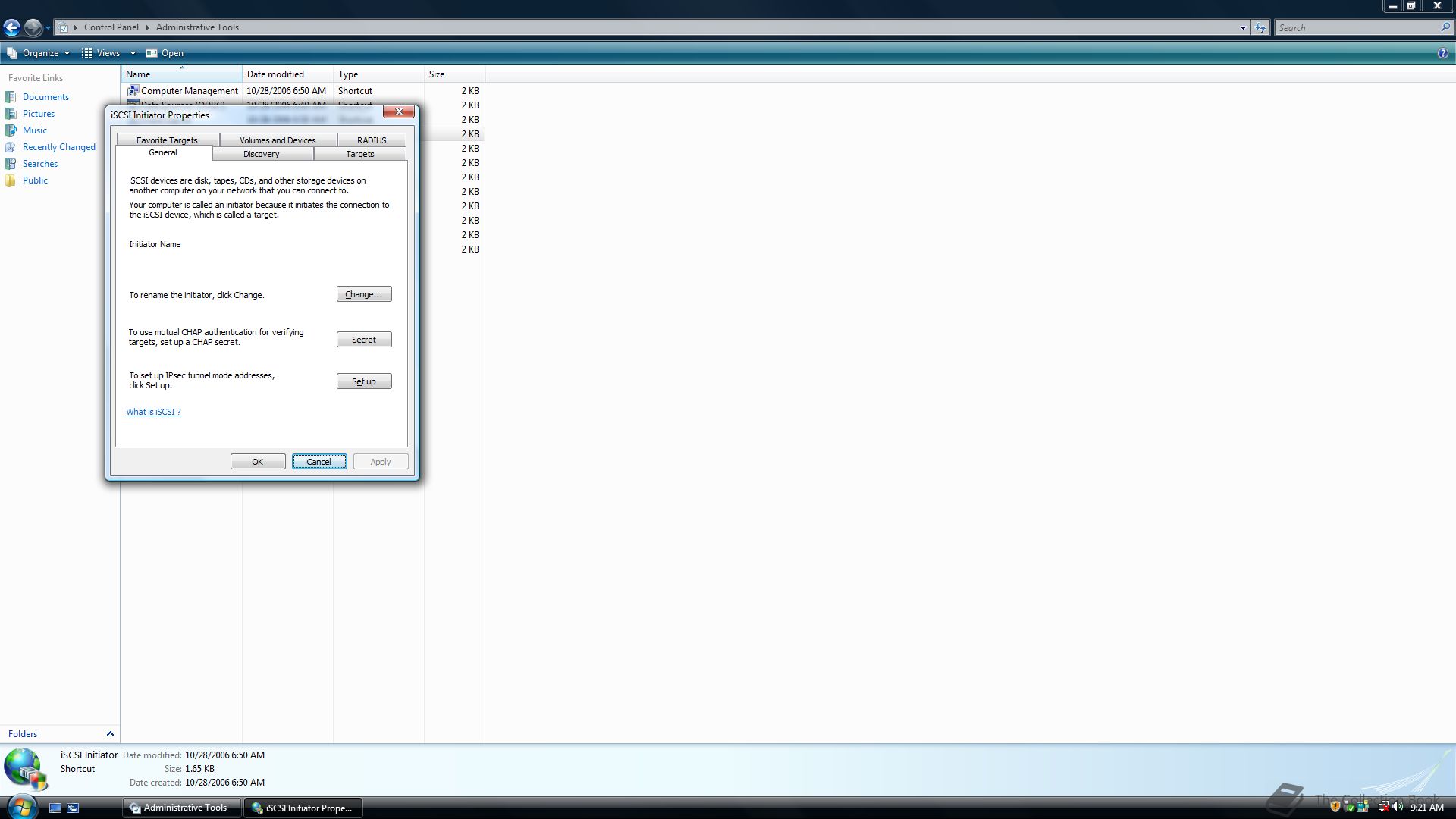Click the Windows Start orb

click(x=21, y=807)
